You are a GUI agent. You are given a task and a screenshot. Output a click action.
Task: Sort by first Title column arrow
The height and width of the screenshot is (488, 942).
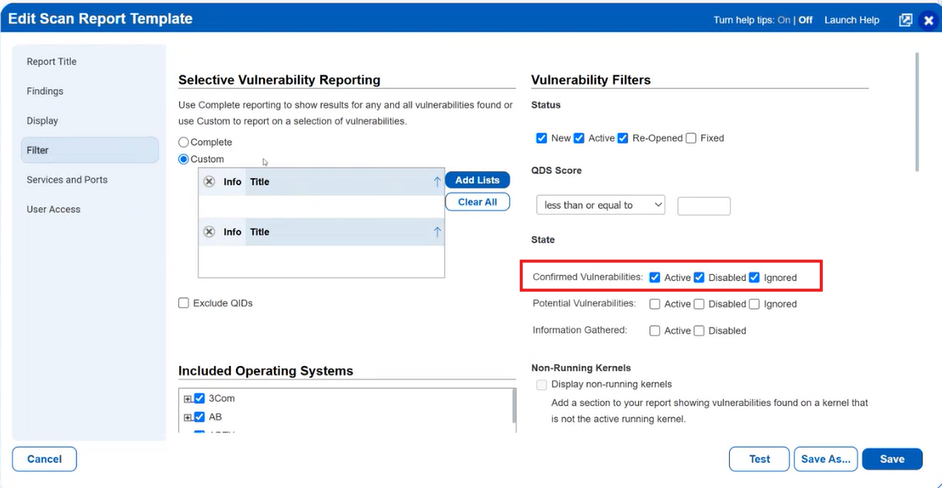coord(437,181)
